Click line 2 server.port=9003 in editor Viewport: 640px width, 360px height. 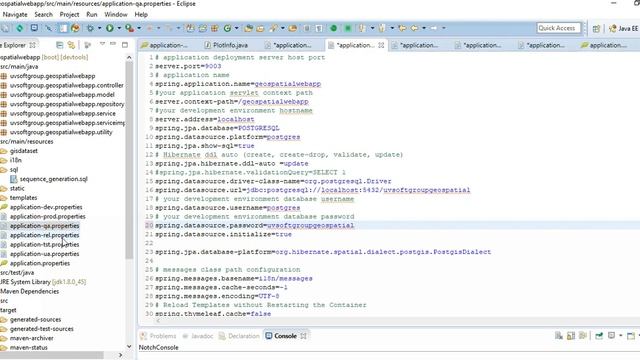[x=188, y=66]
